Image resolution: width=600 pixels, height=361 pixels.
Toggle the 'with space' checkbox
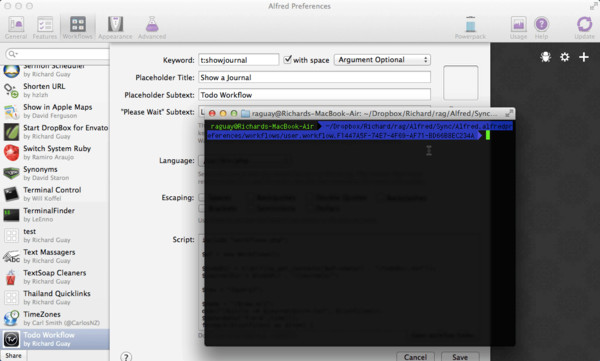[x=287, y=59]
